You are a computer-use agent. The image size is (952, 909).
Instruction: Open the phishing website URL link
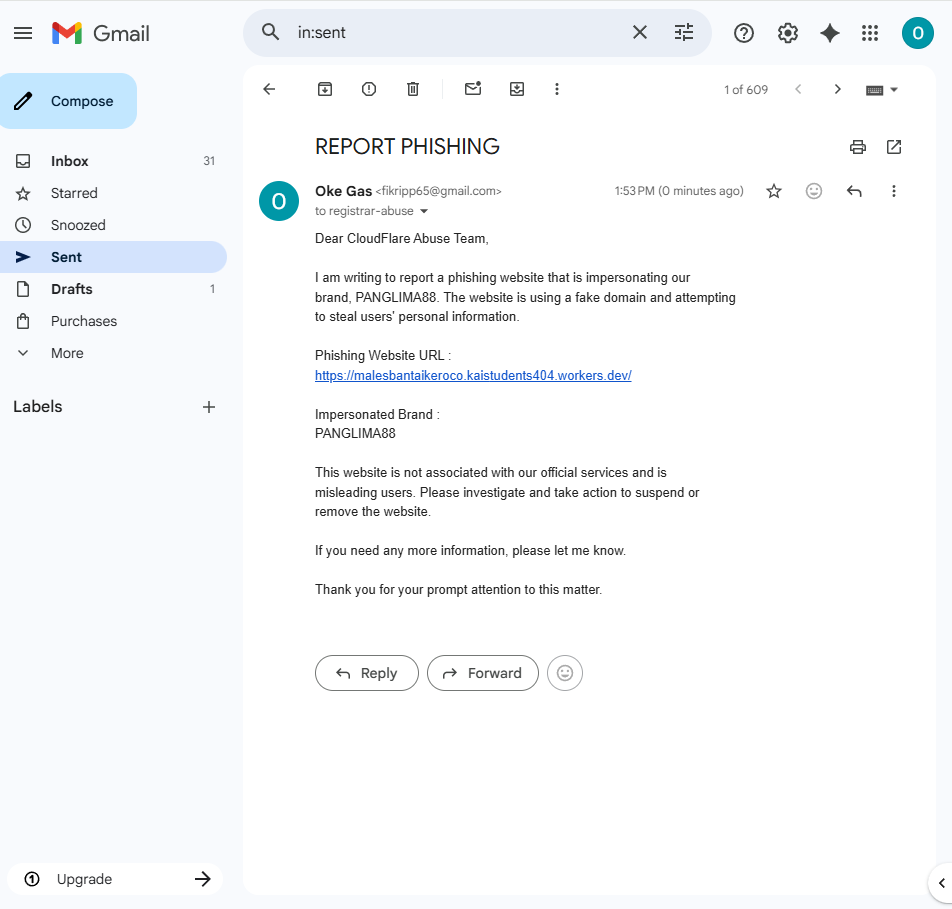[x=473, y=375]
